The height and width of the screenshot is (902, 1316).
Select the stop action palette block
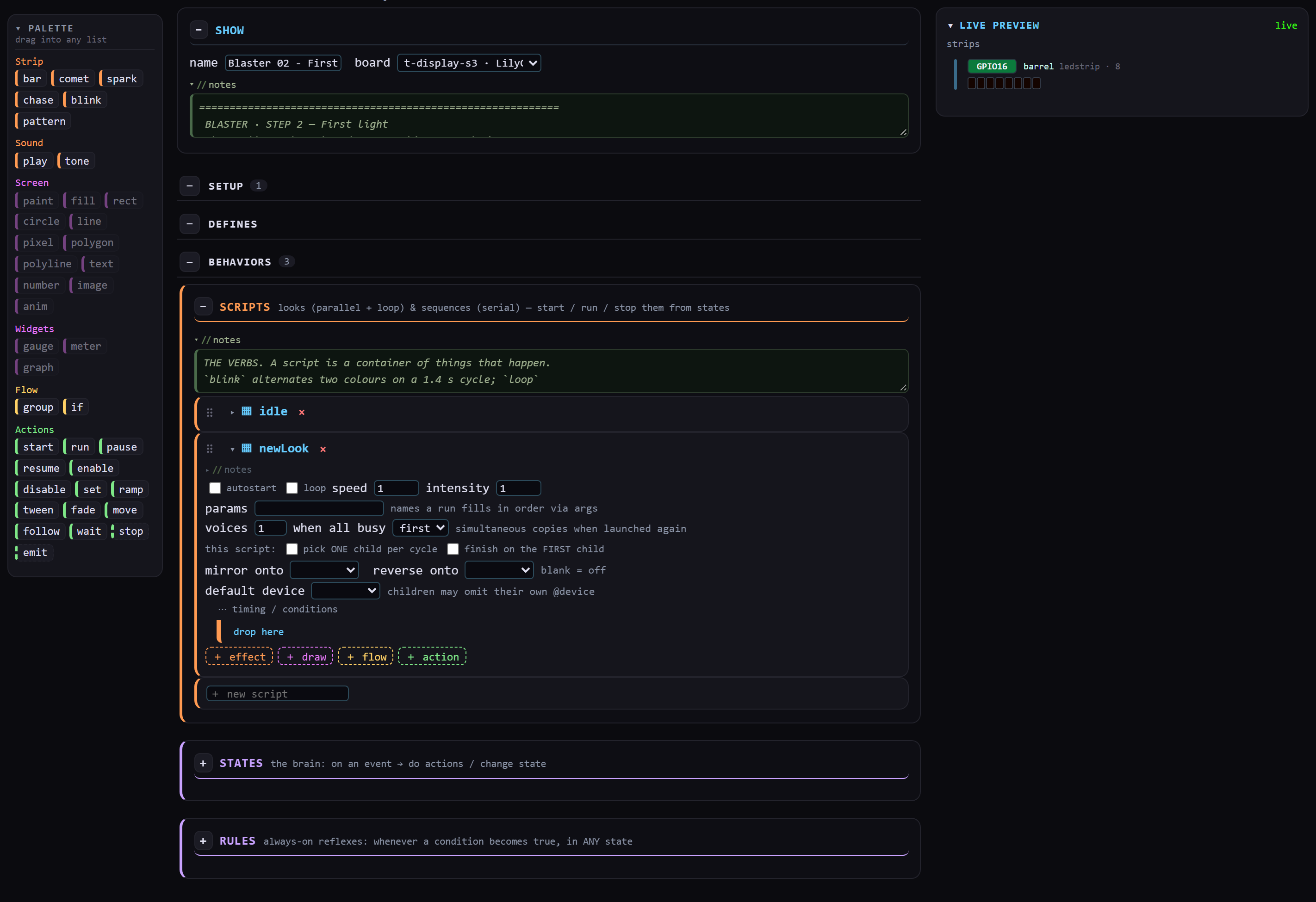pyautogui.click(x=130, y=531)
